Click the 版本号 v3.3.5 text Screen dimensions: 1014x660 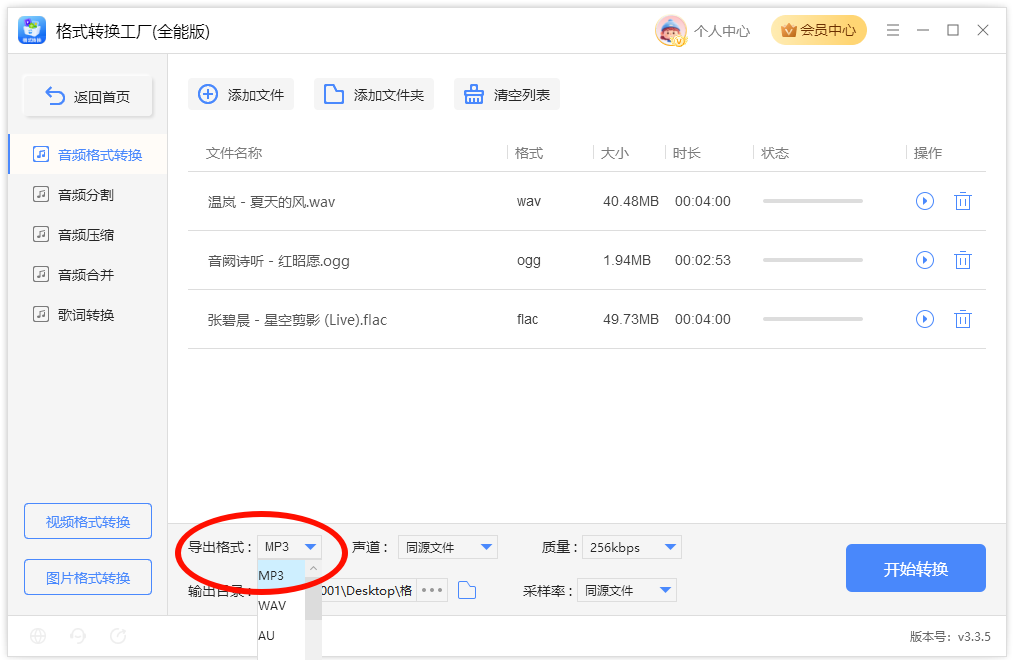950,636
